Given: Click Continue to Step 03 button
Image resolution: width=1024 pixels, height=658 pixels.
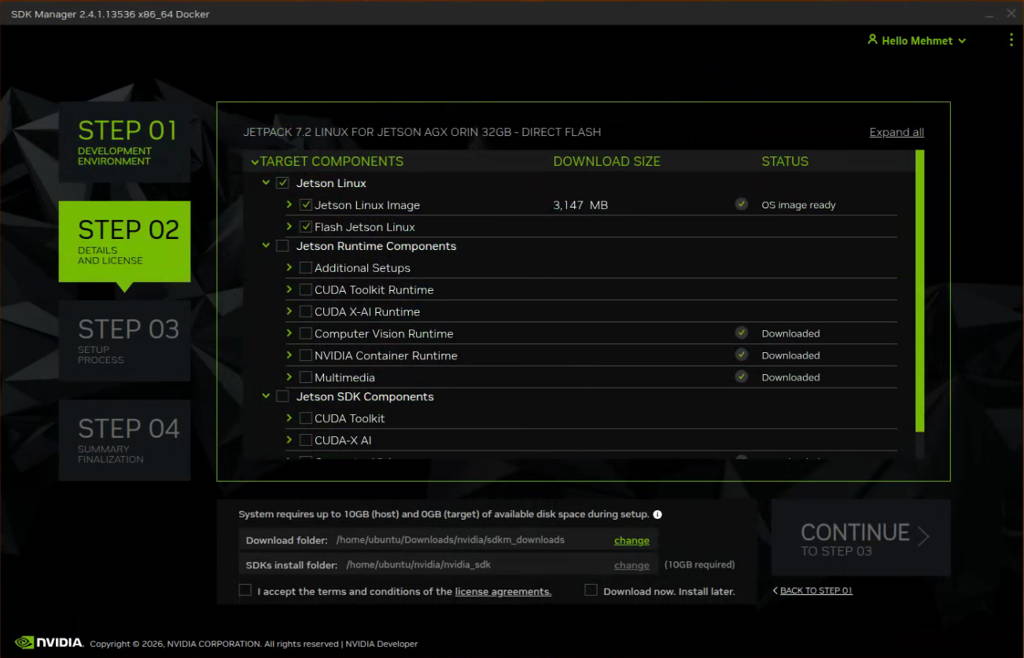Looking at the screenshot, I should (861, 538).
